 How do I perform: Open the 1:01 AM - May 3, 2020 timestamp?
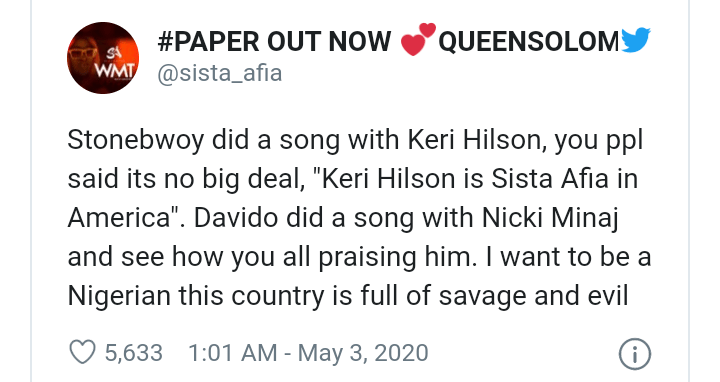308,353
